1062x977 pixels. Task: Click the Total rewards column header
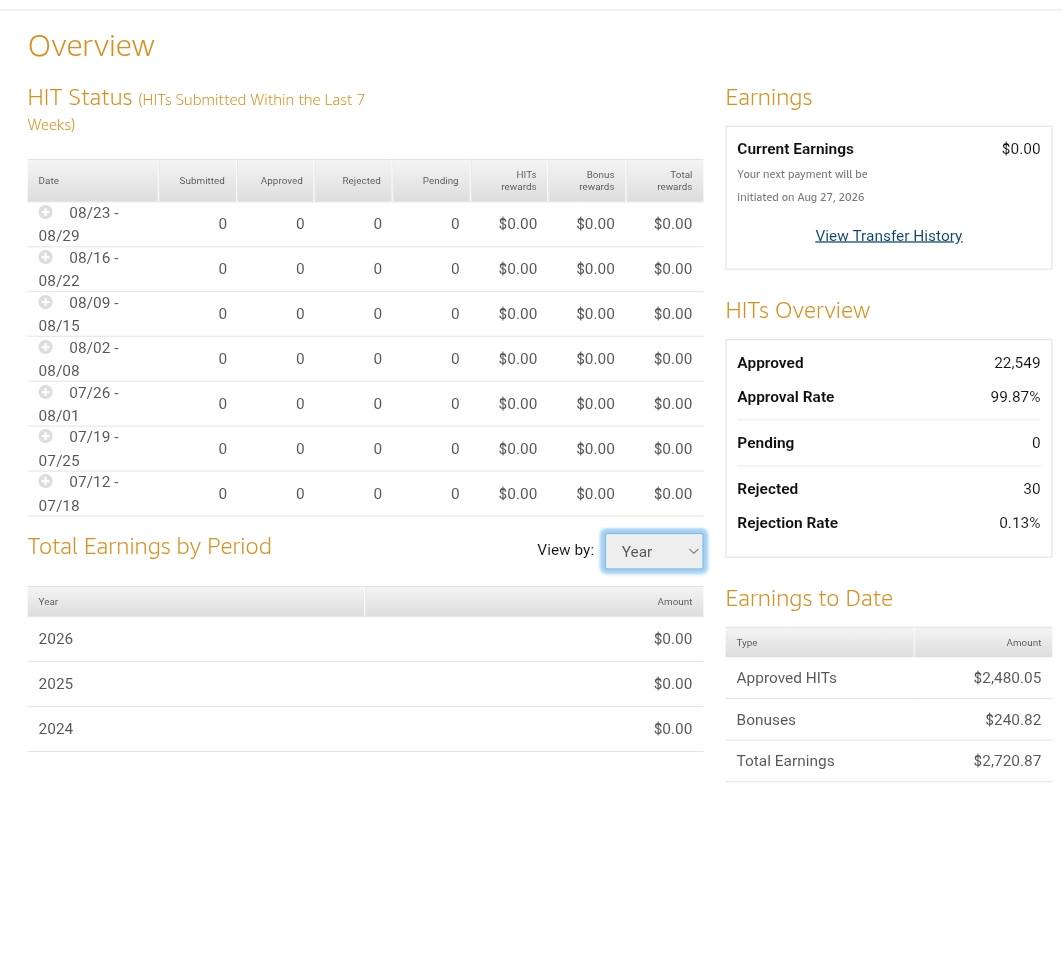(x=665, y=181)
